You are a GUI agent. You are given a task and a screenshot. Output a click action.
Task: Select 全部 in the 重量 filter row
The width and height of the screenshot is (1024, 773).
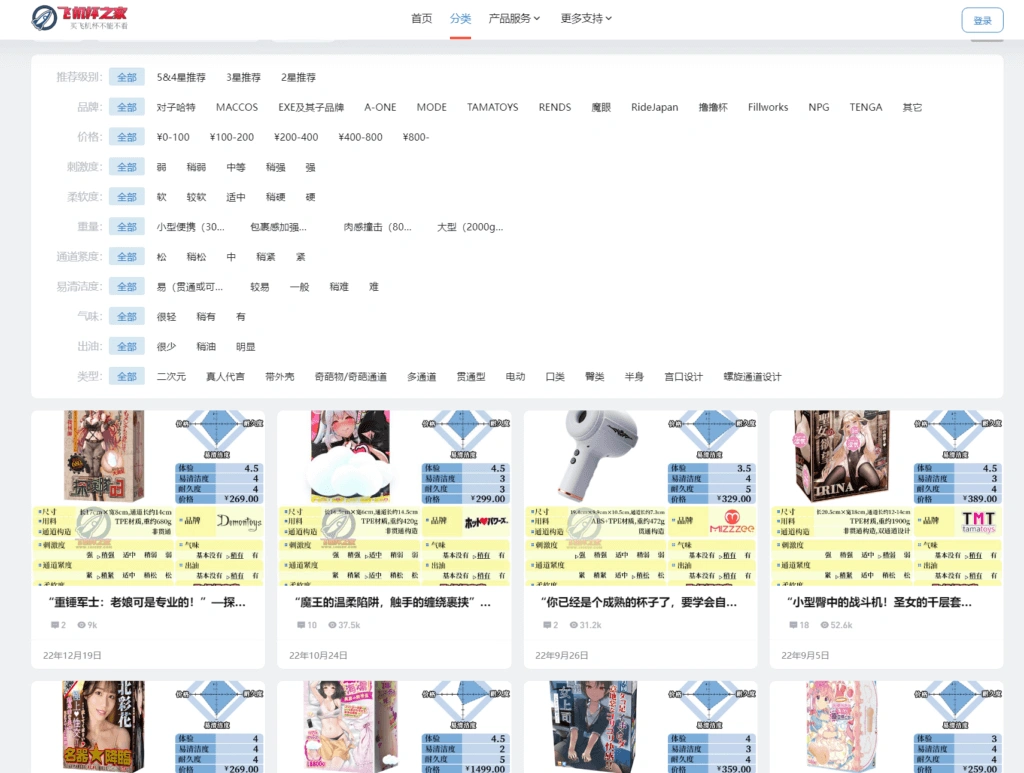pyautogui.click(x=127, y=227)
